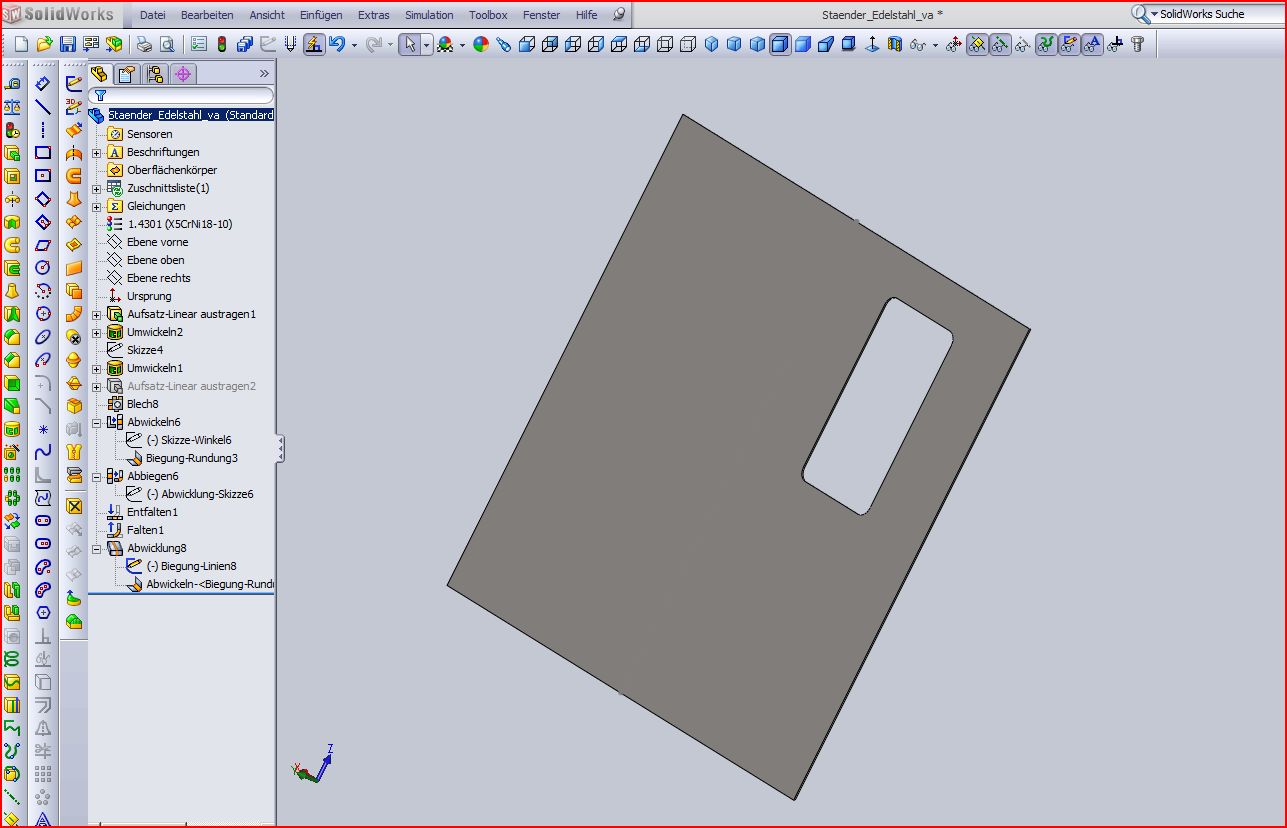Toggle the shaded-with-edges display style
The image size is (1287, 828).
tap(780, 44)
